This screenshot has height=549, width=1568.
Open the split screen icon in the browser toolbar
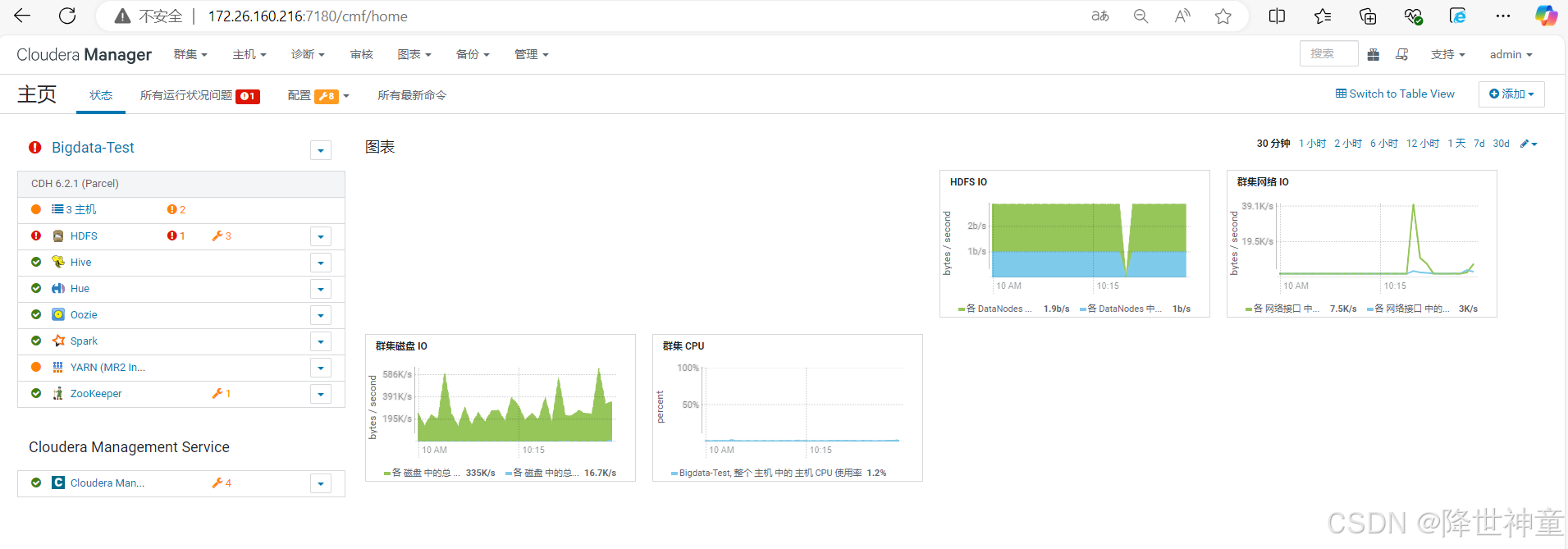click(1277, 16)
